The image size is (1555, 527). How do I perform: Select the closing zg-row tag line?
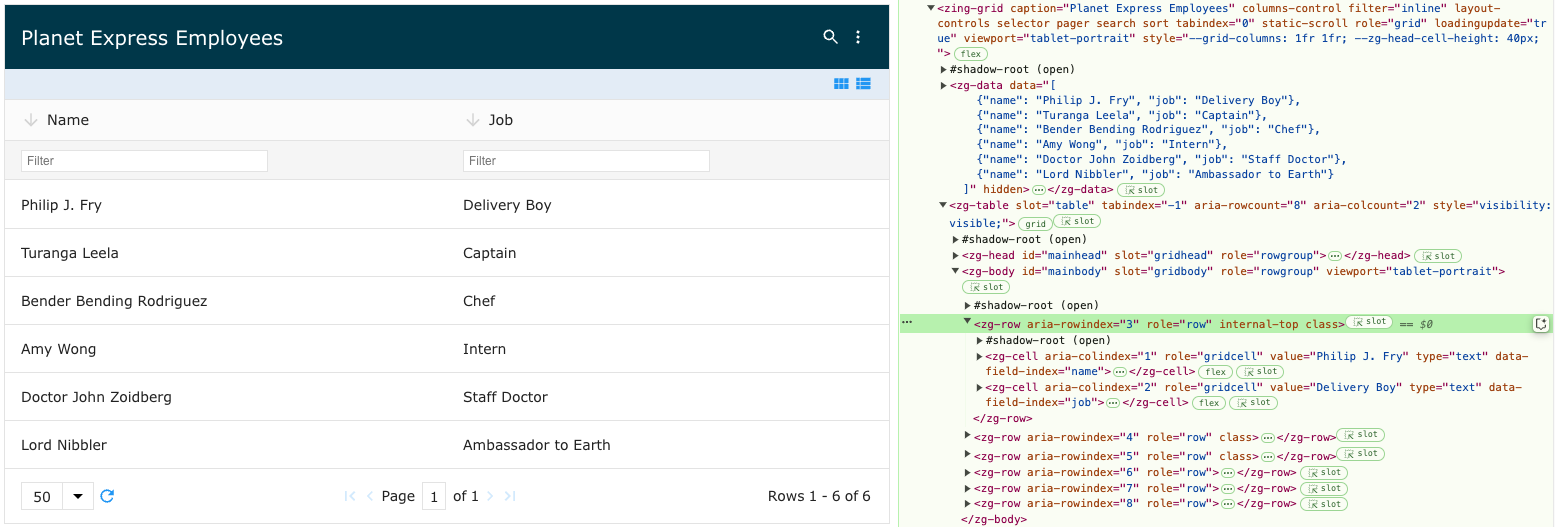(x=1003, y=419)
